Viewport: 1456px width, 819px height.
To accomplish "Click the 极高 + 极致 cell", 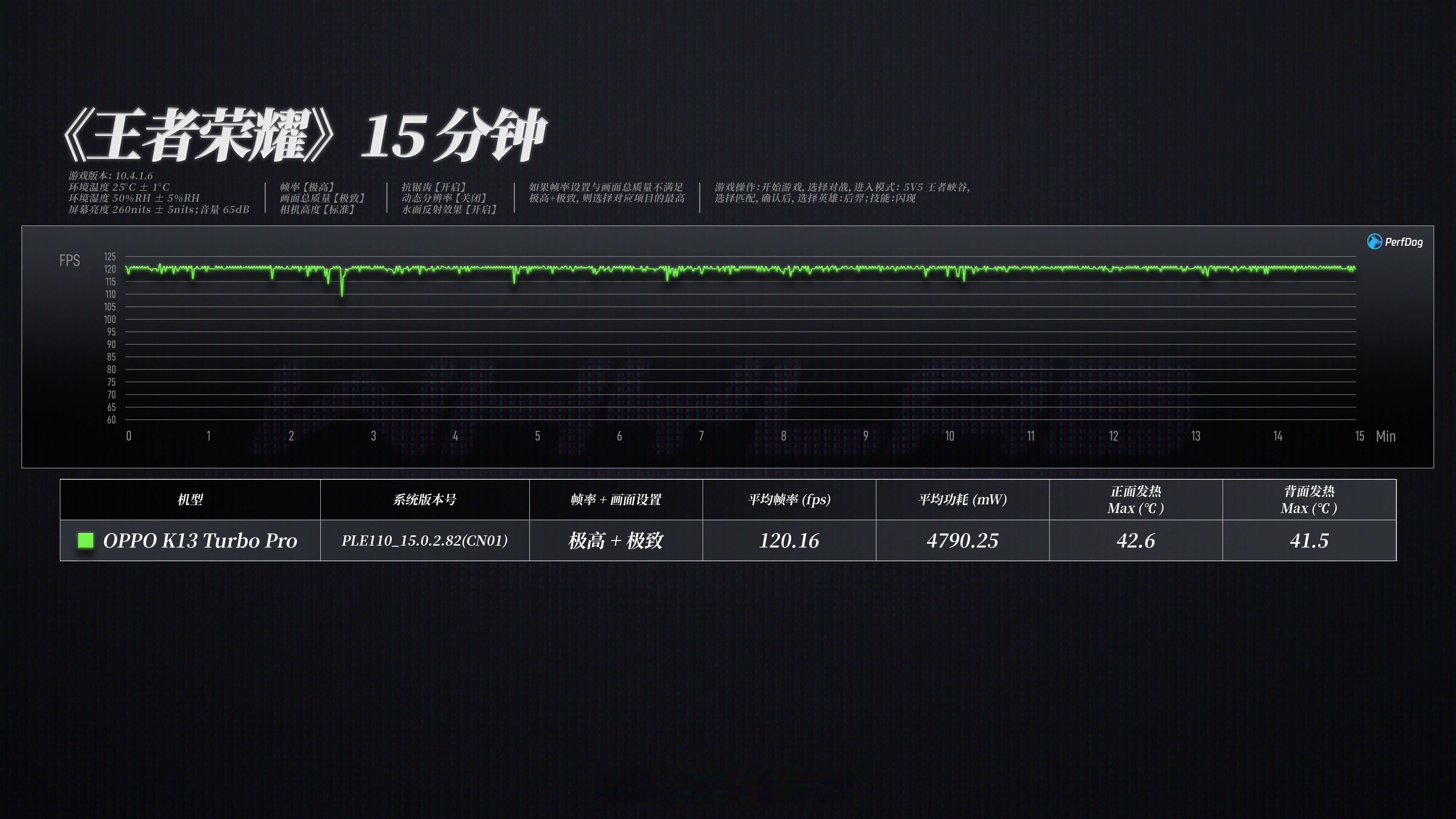I will pyautogui.click(x=615, y=540).
